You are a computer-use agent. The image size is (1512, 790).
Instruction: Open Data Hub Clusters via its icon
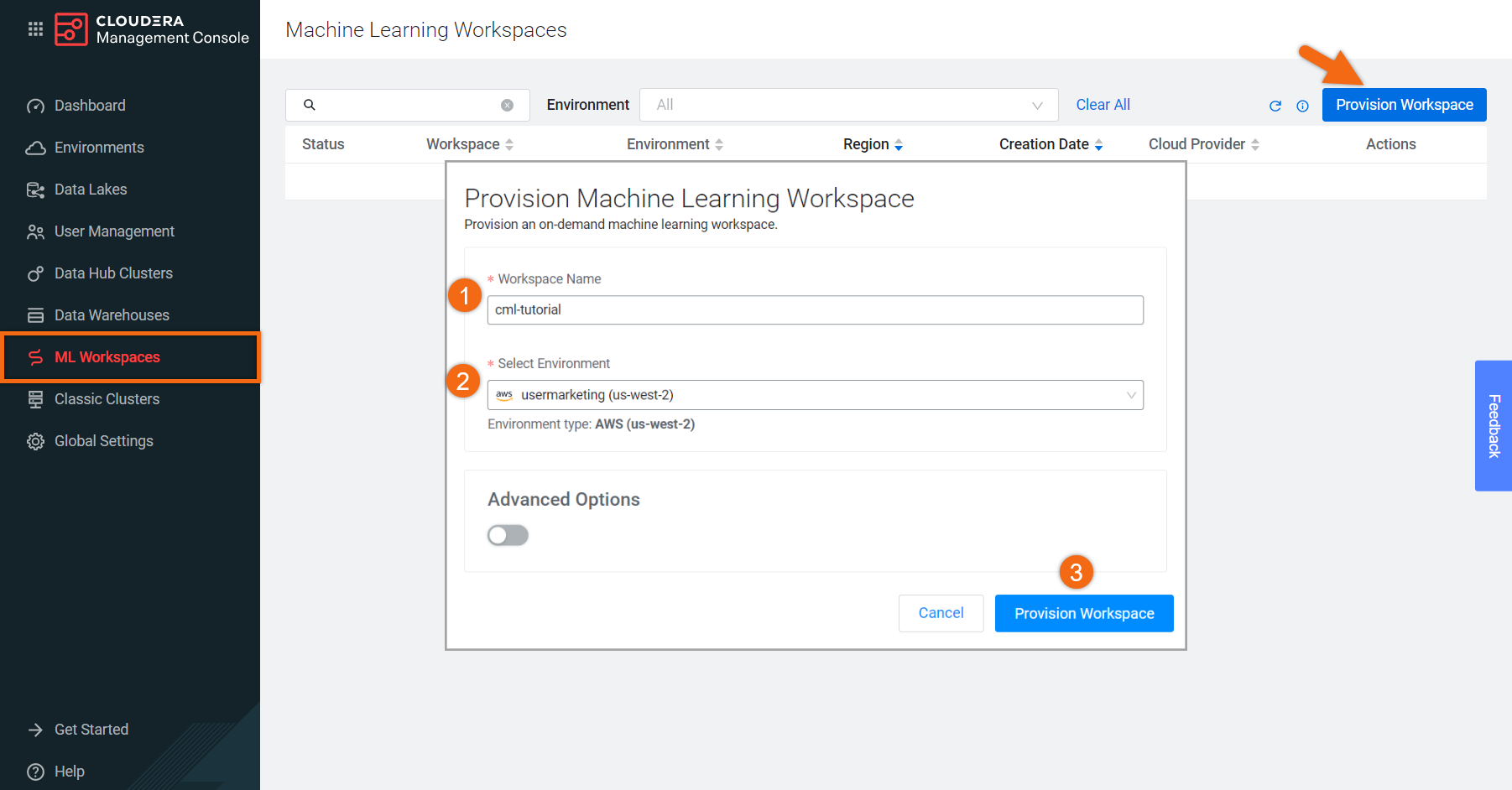point(35,273)
